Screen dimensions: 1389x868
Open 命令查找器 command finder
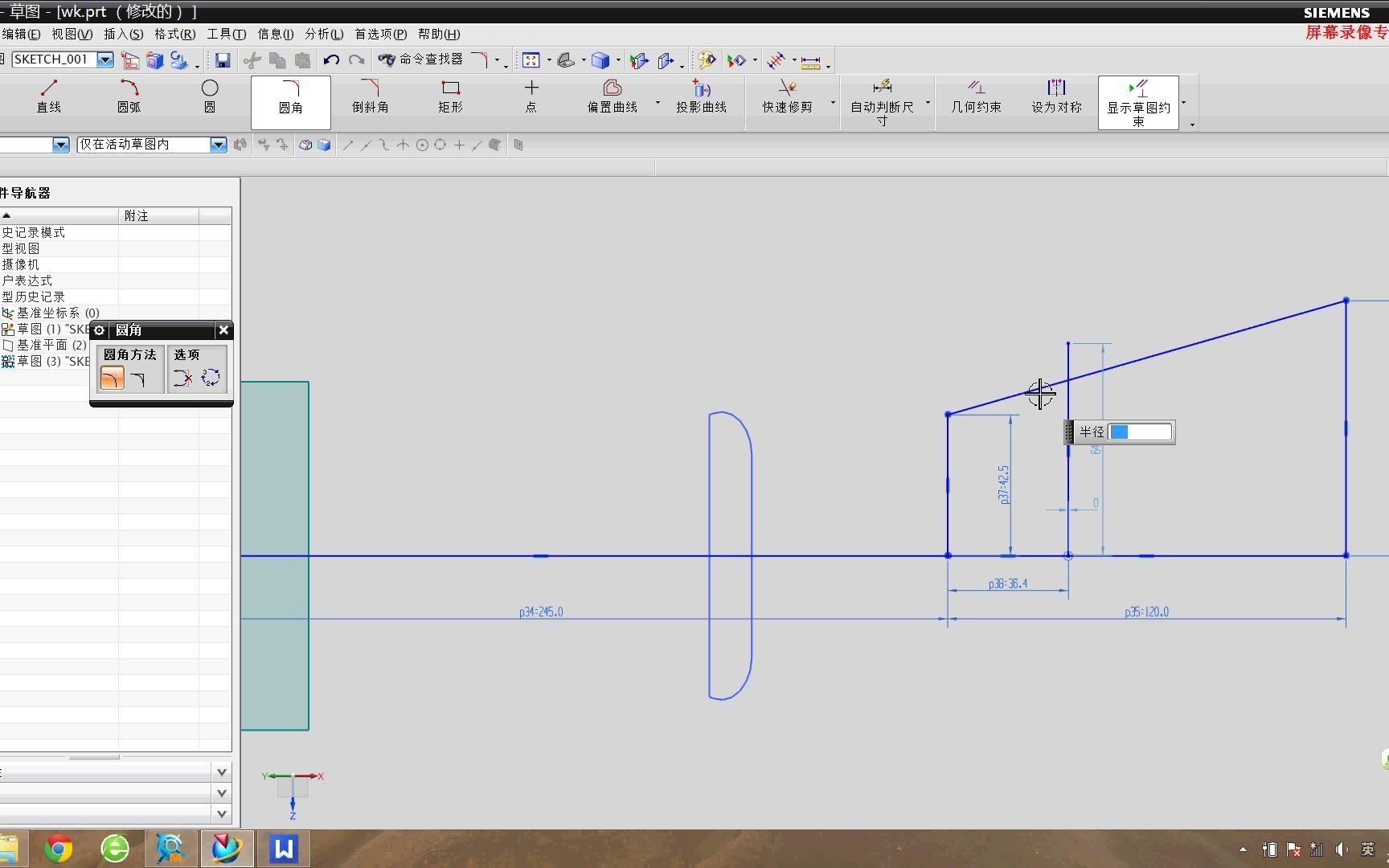[x=420, y=59]
